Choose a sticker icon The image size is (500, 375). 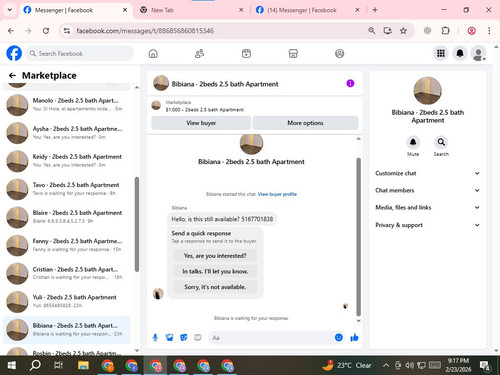[184, 338]
